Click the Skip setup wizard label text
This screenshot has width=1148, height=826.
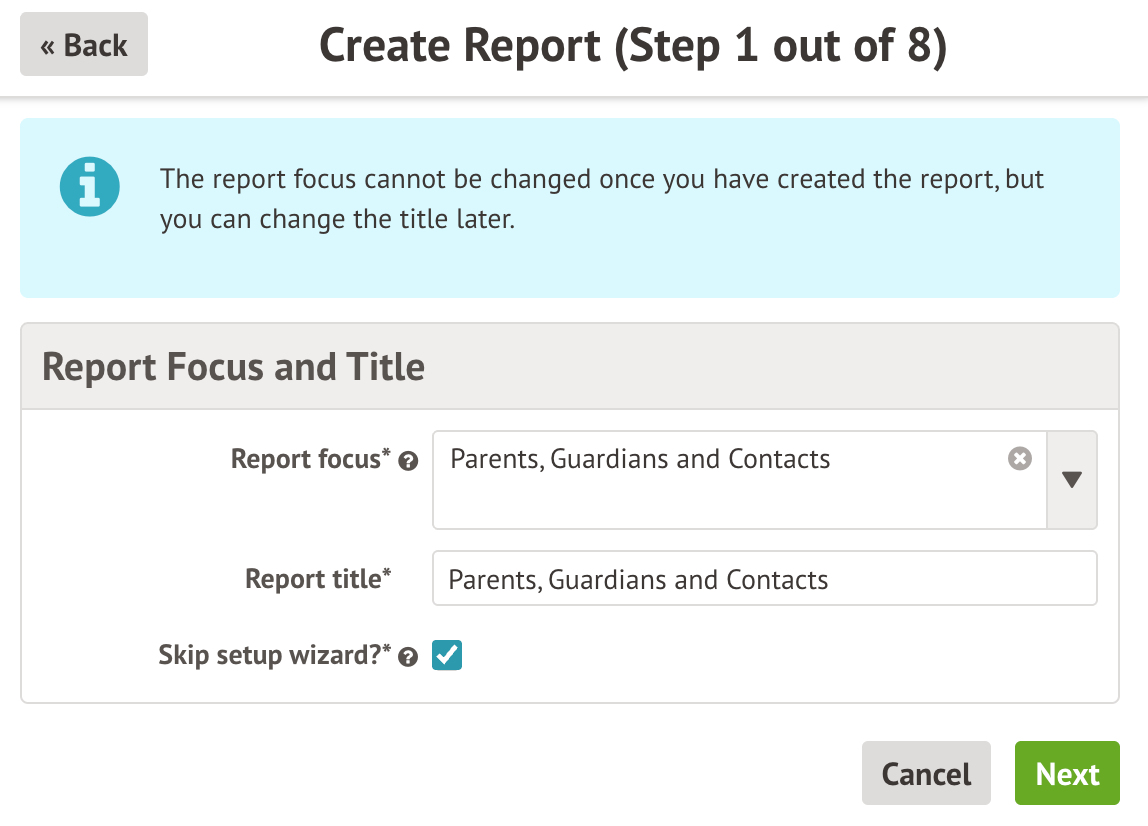coord(270,656)
